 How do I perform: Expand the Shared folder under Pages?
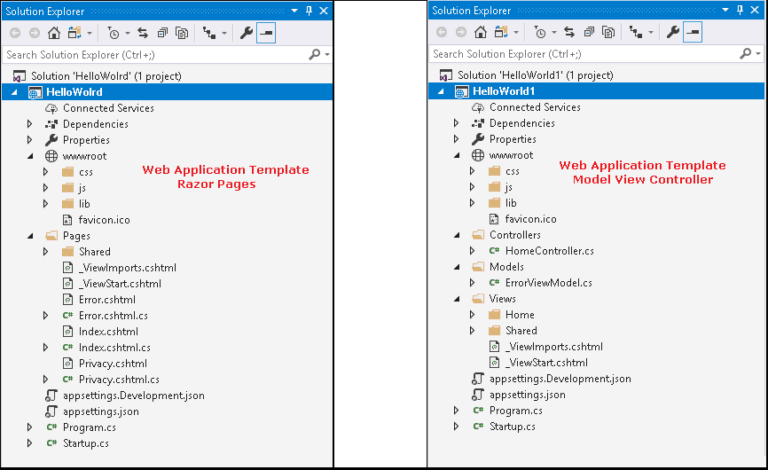[46, 252]
